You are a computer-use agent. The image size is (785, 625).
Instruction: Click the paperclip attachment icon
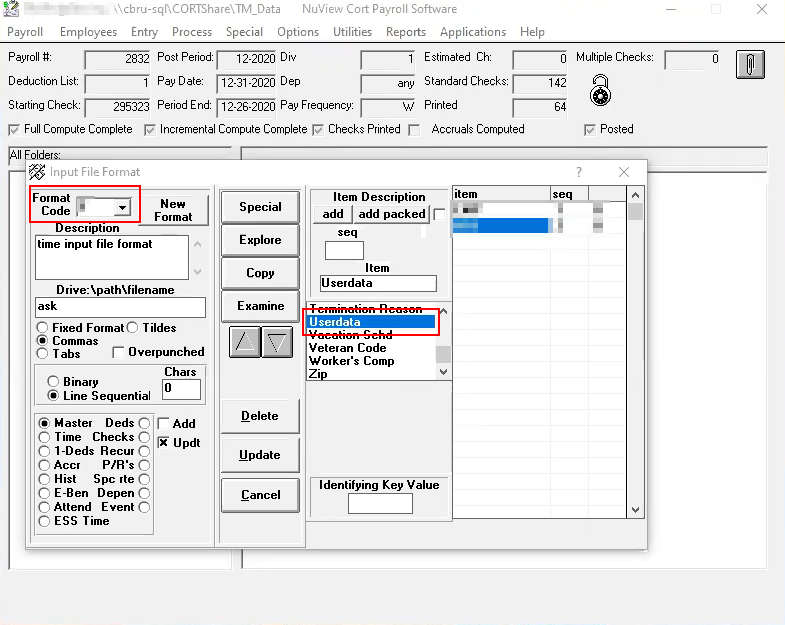750,64
